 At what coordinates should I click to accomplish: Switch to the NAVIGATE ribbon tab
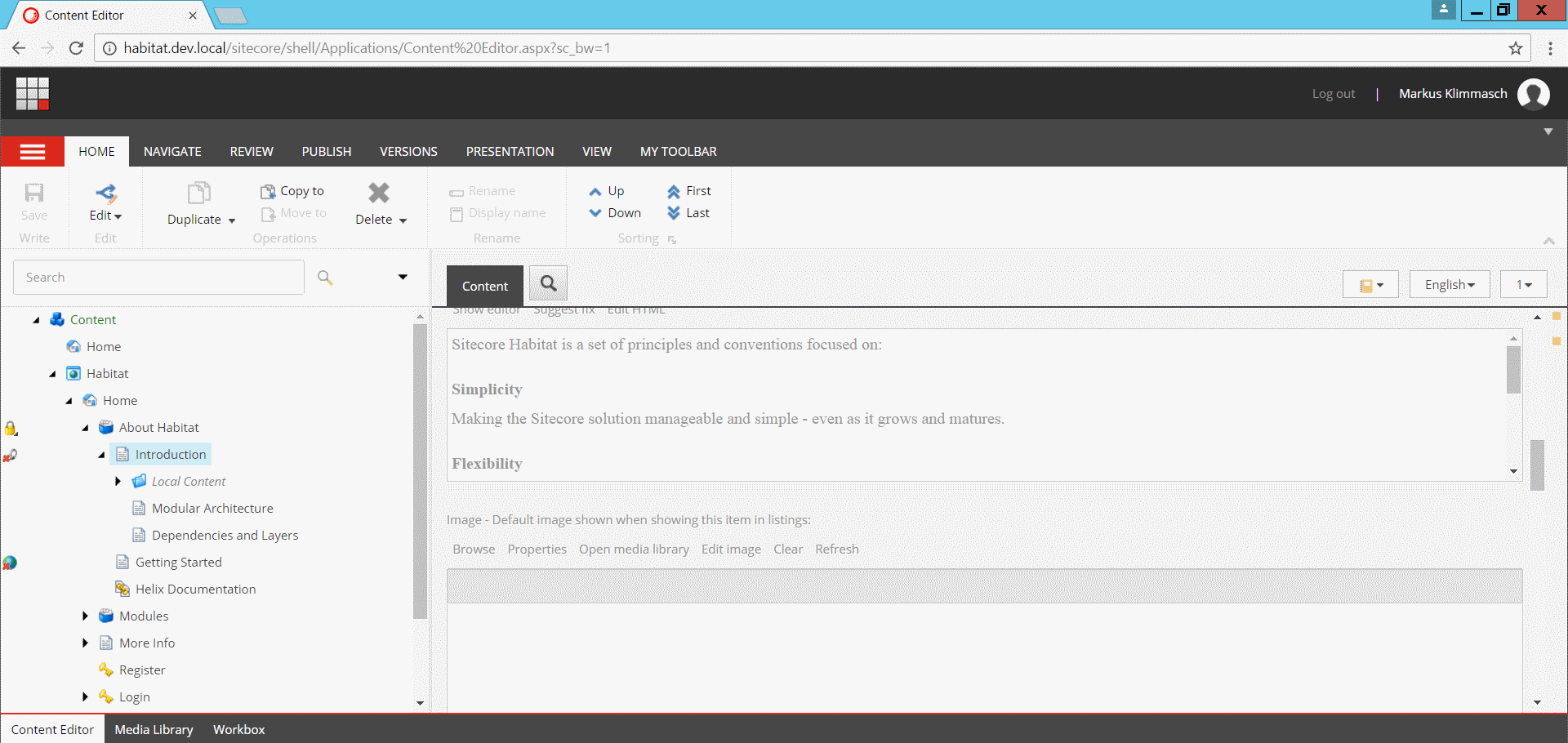tap(172, 152)
